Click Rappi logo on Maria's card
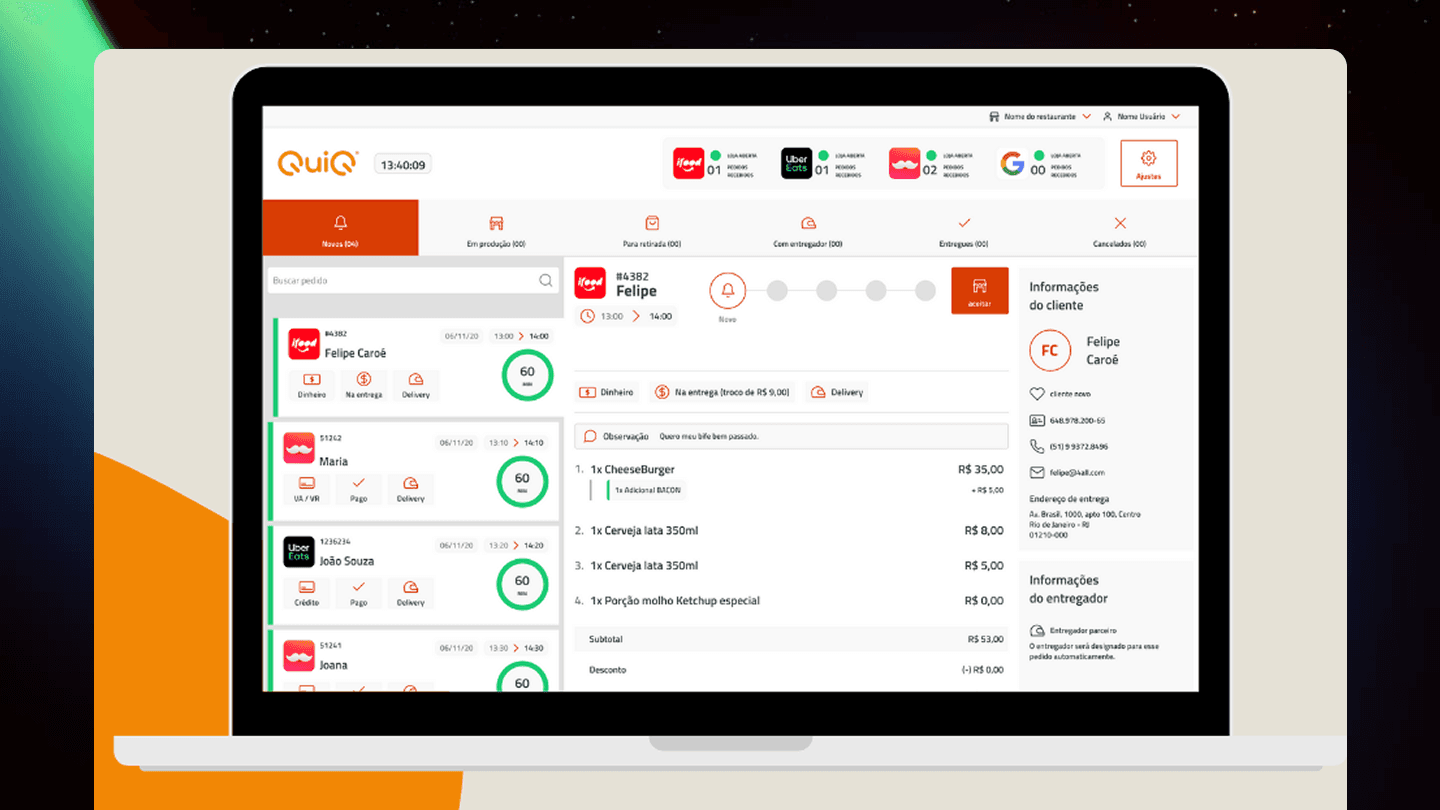 click(299, 449)
